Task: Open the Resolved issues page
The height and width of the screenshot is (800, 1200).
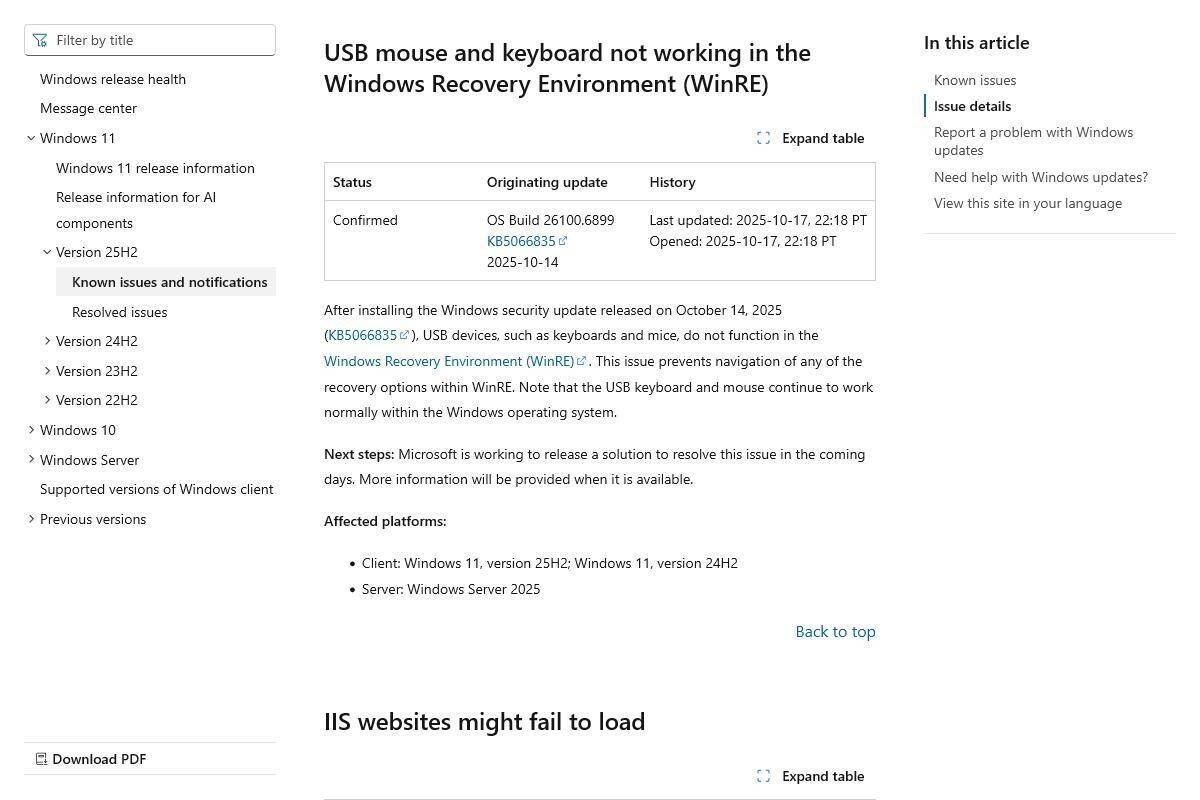Action: point(119,312)
